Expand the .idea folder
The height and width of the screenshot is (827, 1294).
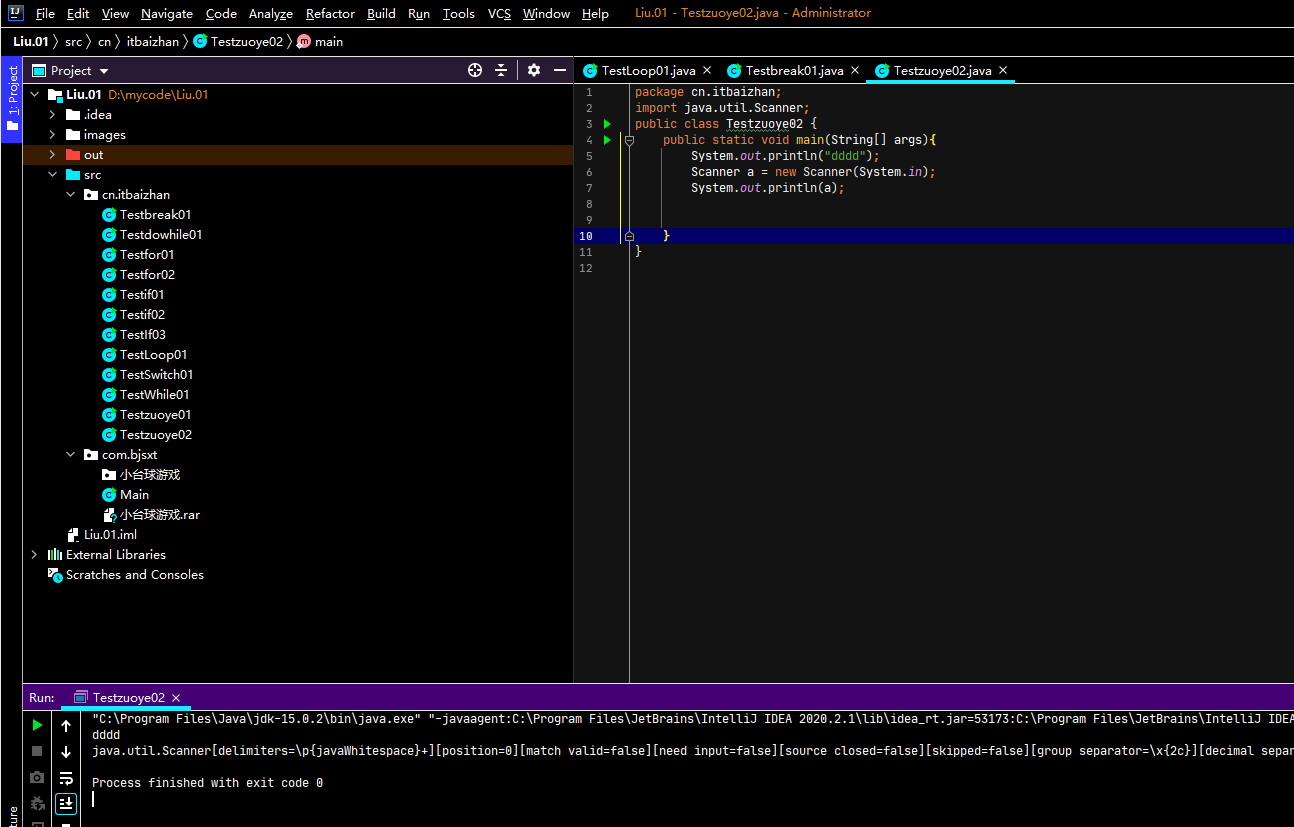pos(53,114)
